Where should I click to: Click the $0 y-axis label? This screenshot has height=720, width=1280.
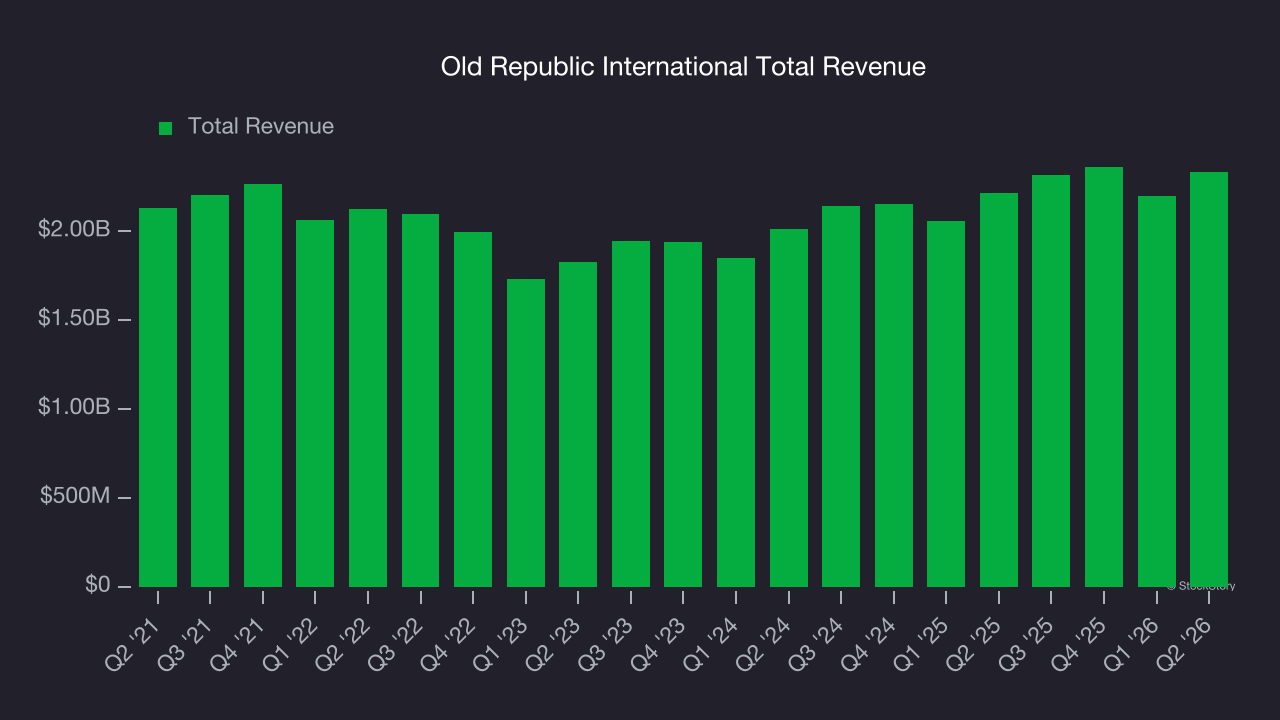click(x=98, y=586)
